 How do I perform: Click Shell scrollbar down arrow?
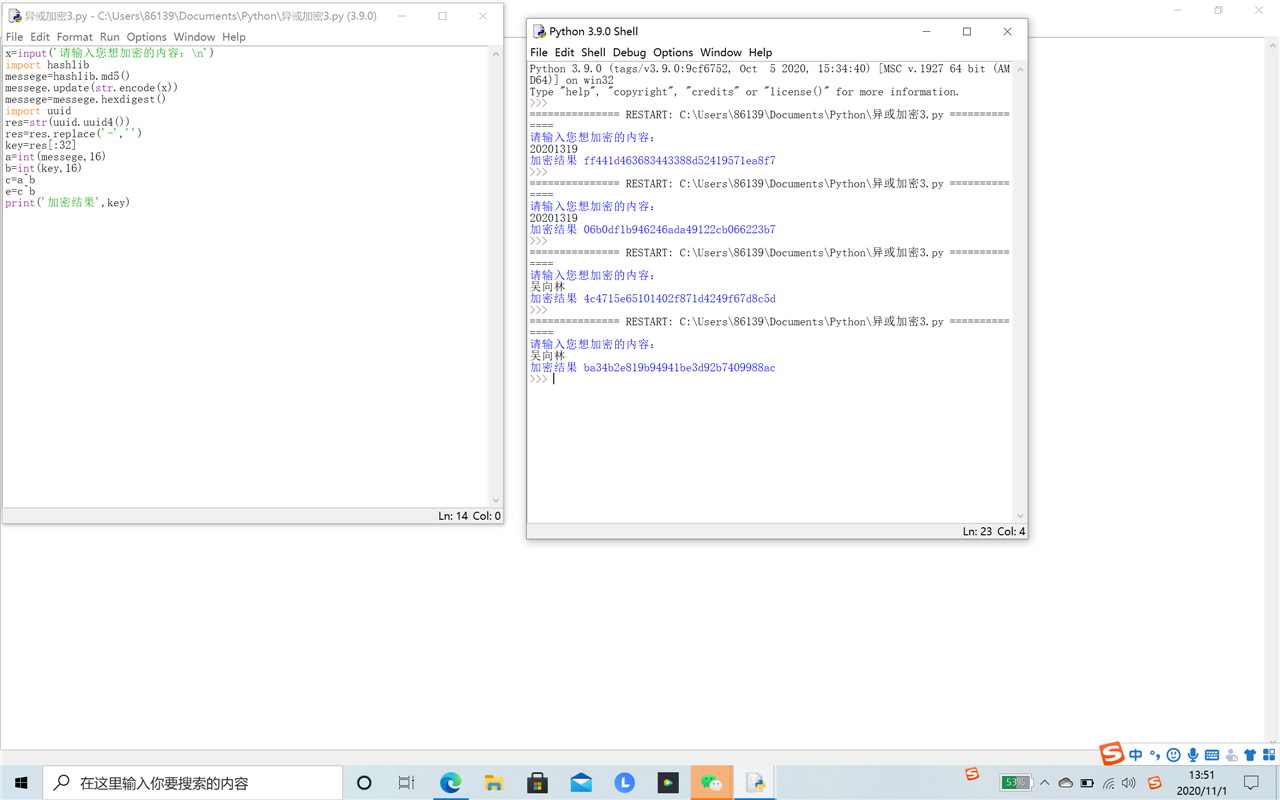tap(1020, 516)
